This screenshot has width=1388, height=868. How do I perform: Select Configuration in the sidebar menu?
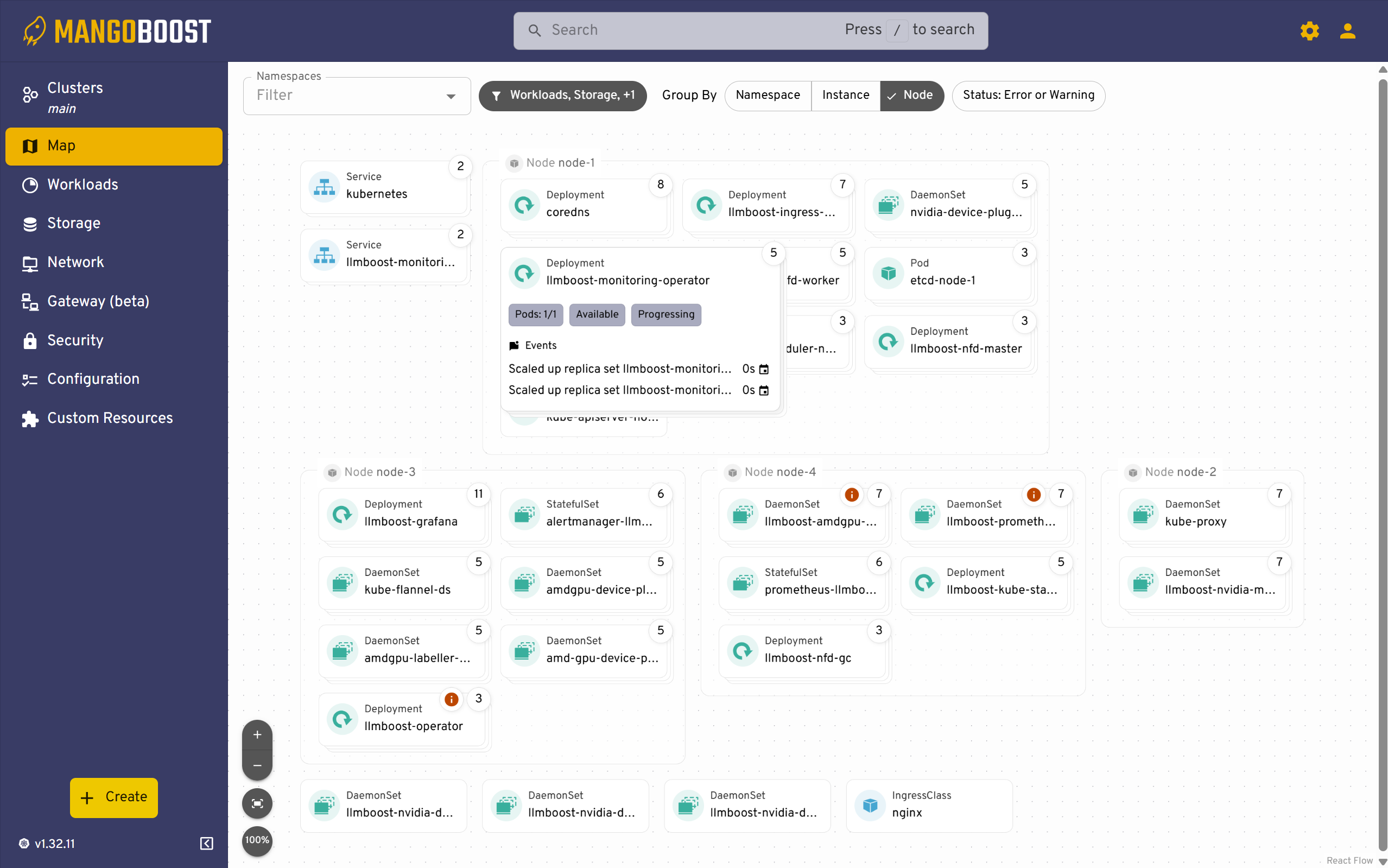(x=30, y=379)
